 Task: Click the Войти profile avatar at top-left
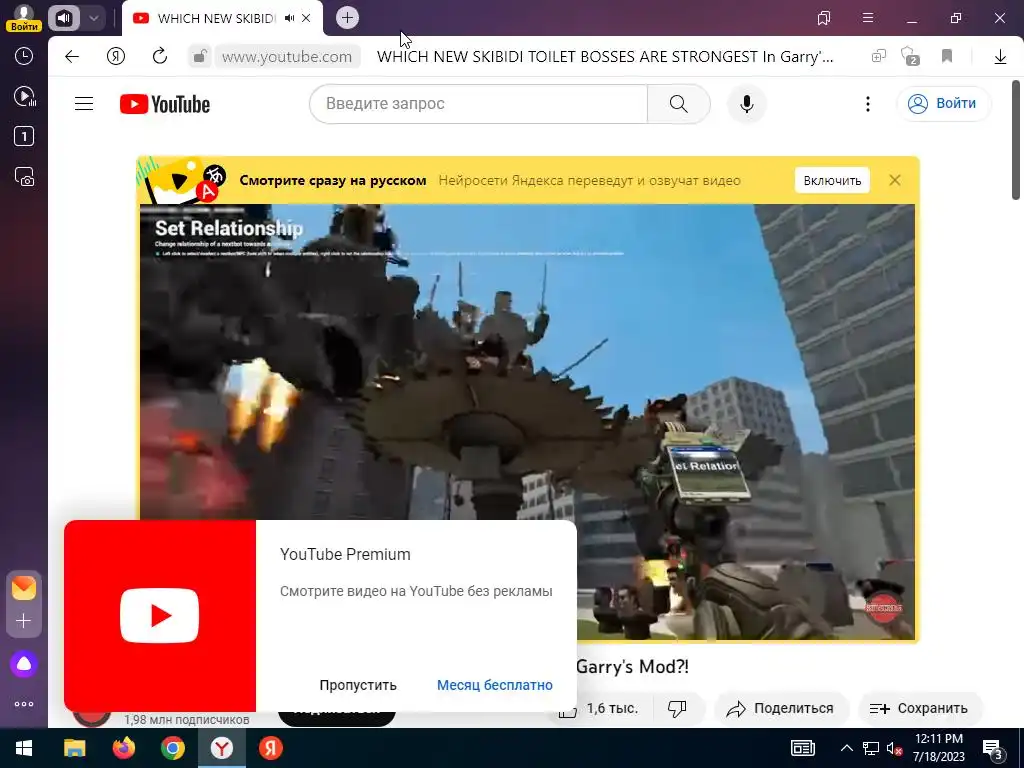[24, 18]
